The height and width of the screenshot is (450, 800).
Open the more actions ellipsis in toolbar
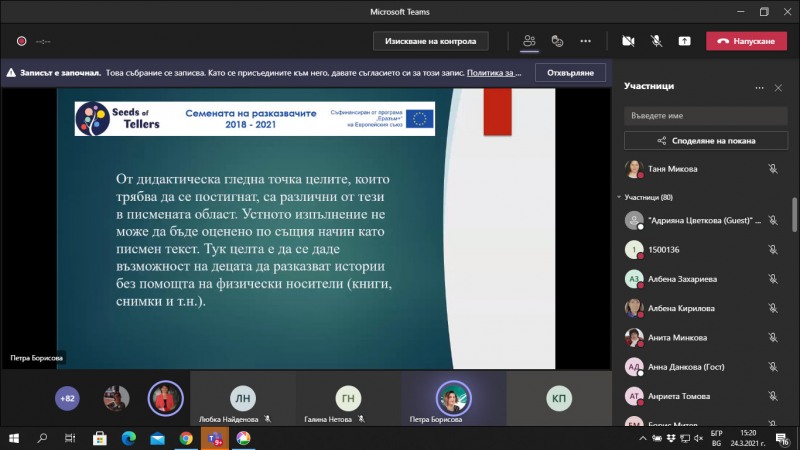point(586,41)
